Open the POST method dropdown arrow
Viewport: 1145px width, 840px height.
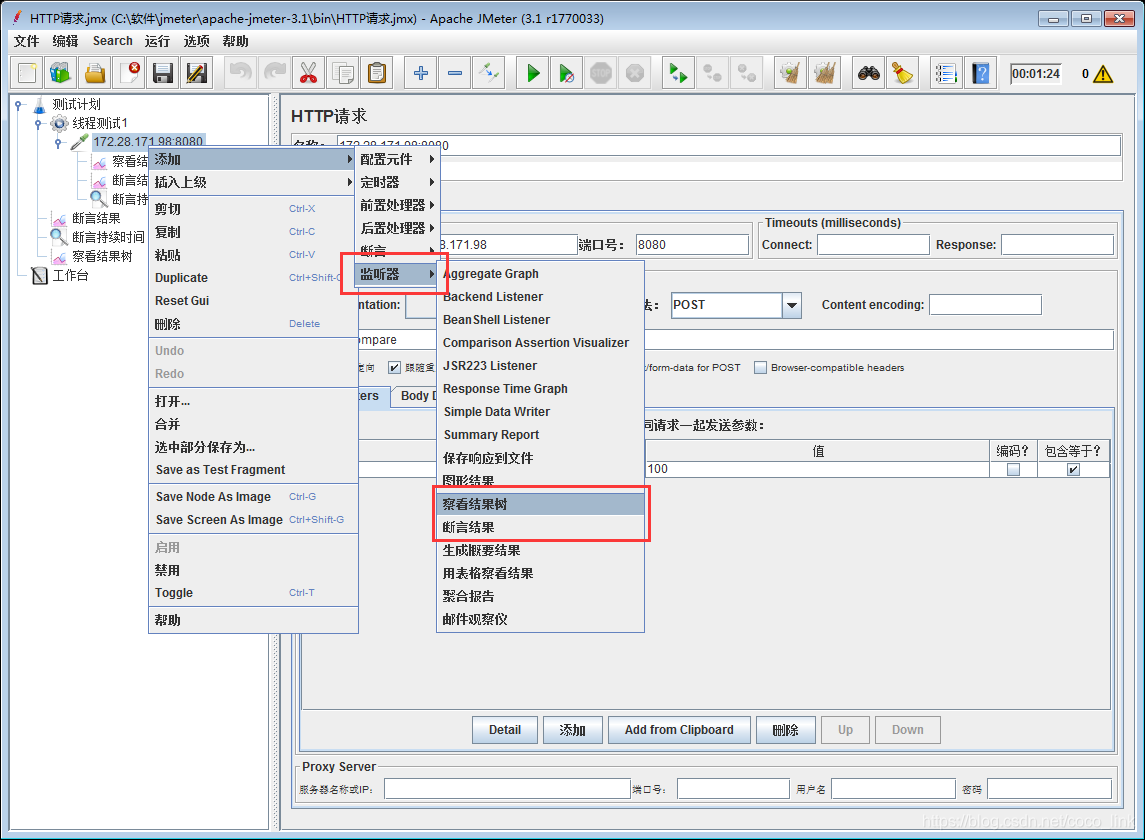tap(792, 305)
